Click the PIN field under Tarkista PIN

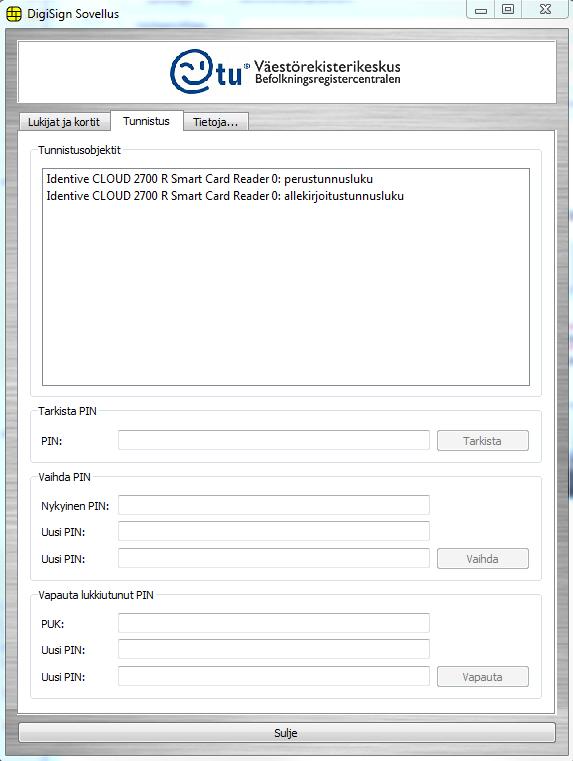click(274, 441)
